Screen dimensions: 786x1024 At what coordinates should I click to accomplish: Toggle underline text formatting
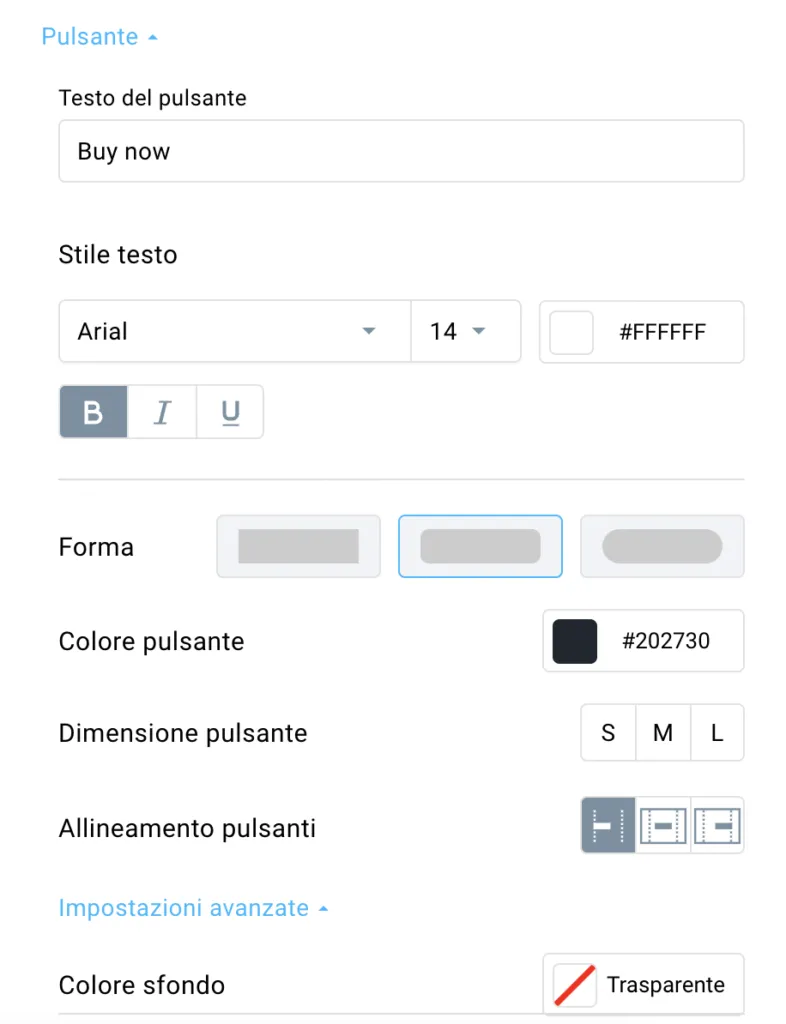coord(230,412)
